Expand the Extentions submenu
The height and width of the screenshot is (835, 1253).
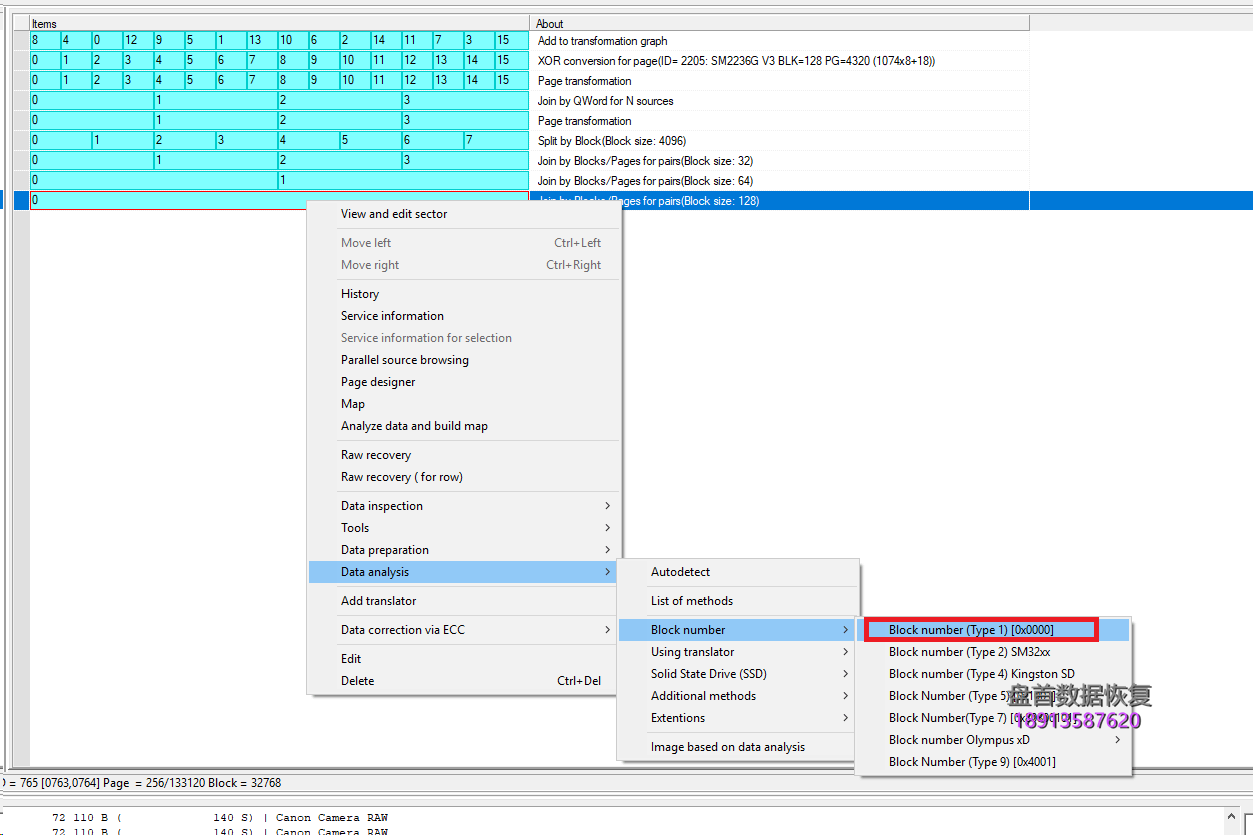(738, 718)
